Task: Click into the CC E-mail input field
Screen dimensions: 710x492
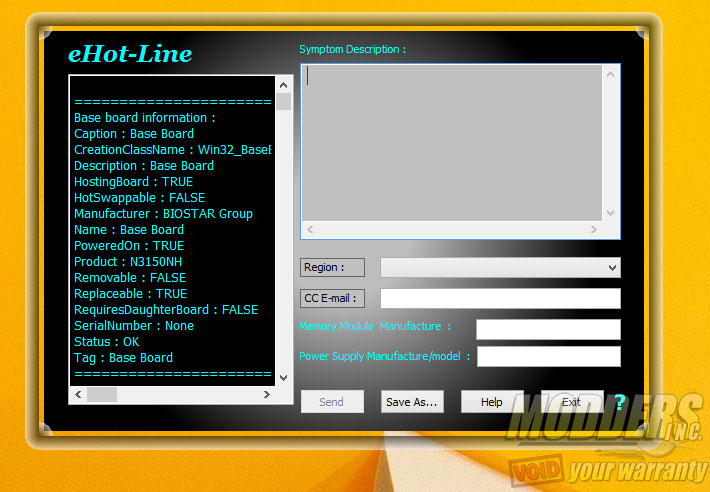Action: 500,298
